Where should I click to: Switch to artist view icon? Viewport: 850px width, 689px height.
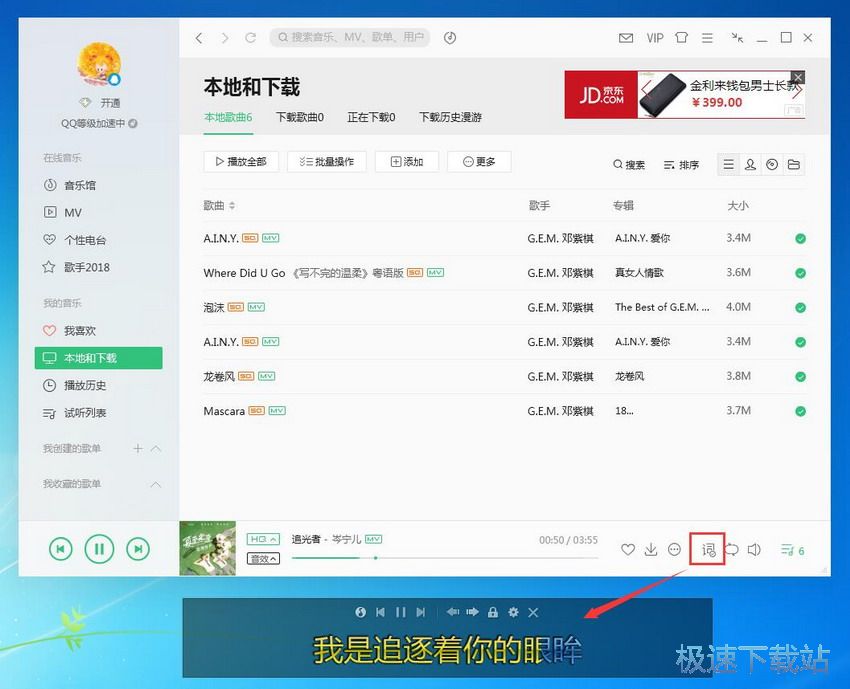coord(750,164)
